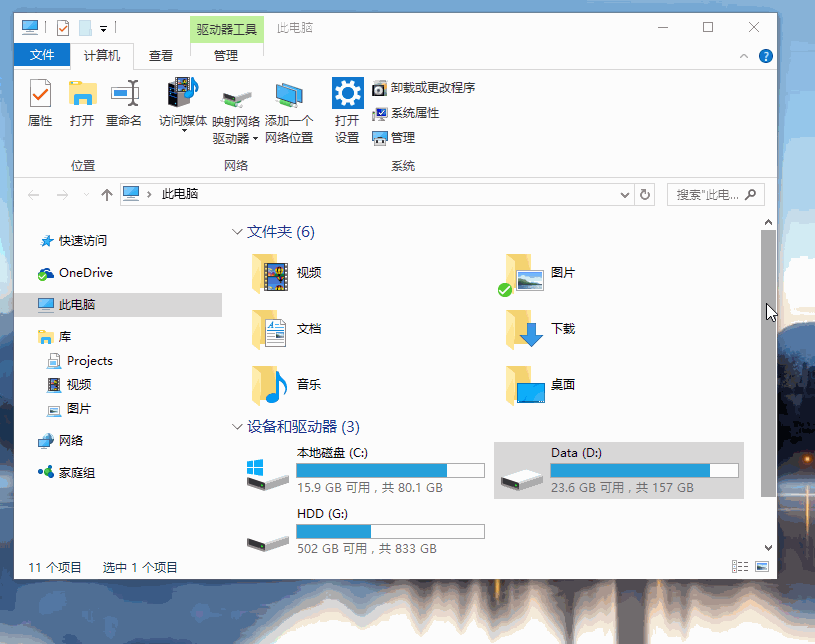Switch to the 查看 (View) ribbon tab
The width and height of the screenshot is (815, 644).
click(x=160, y=55)
